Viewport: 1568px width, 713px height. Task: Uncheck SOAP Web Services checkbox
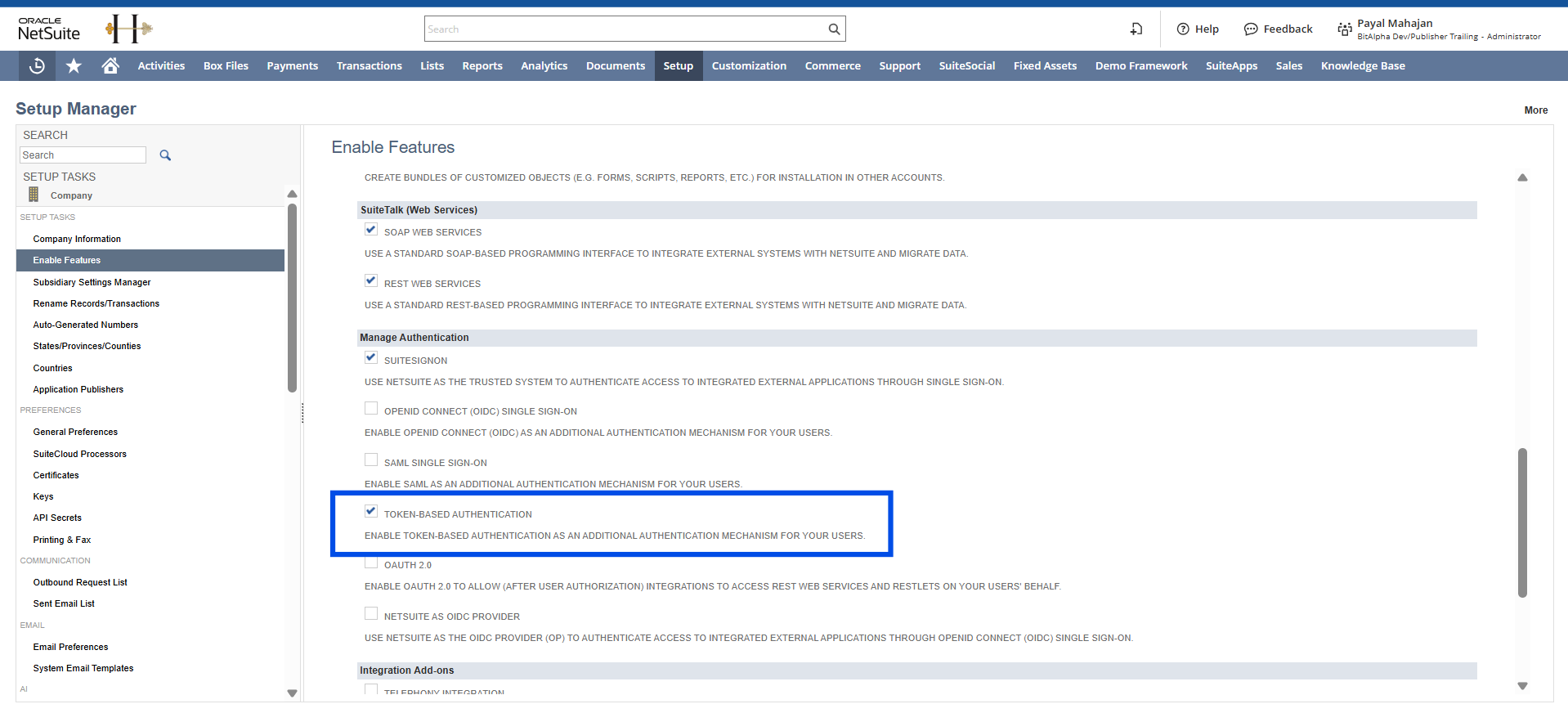pyautogui.click(x=371, y=230)
